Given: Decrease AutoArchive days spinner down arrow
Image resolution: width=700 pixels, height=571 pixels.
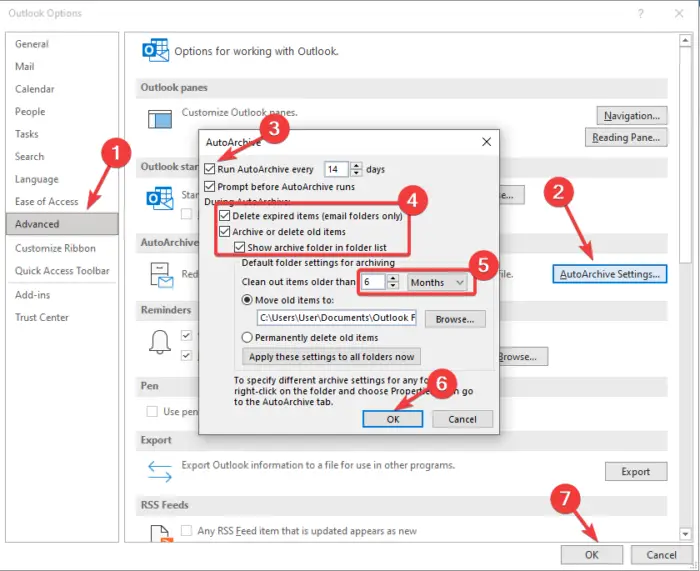Looking at the screenshot, I should 356,173.
